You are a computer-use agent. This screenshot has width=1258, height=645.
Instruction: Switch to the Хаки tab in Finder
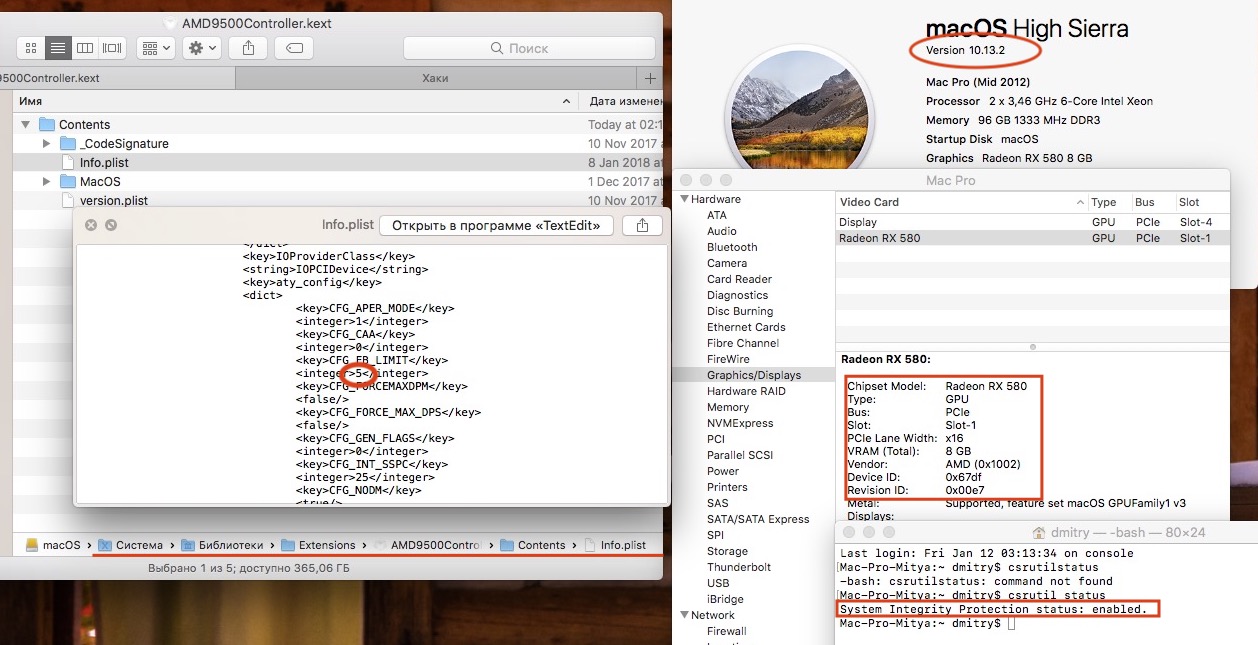(435, 78)
